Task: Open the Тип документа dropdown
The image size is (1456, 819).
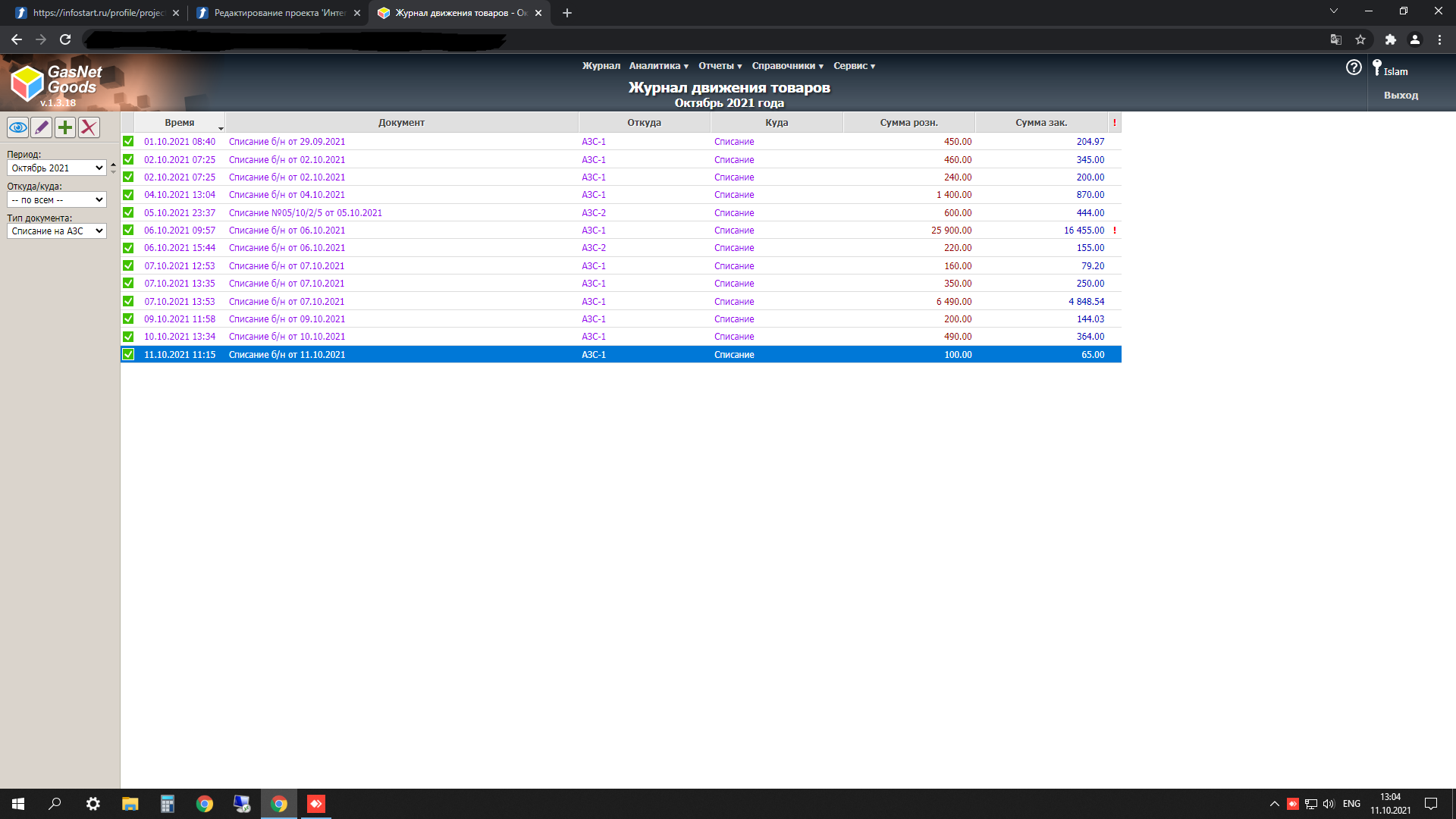Action: (x=57, y=231)
